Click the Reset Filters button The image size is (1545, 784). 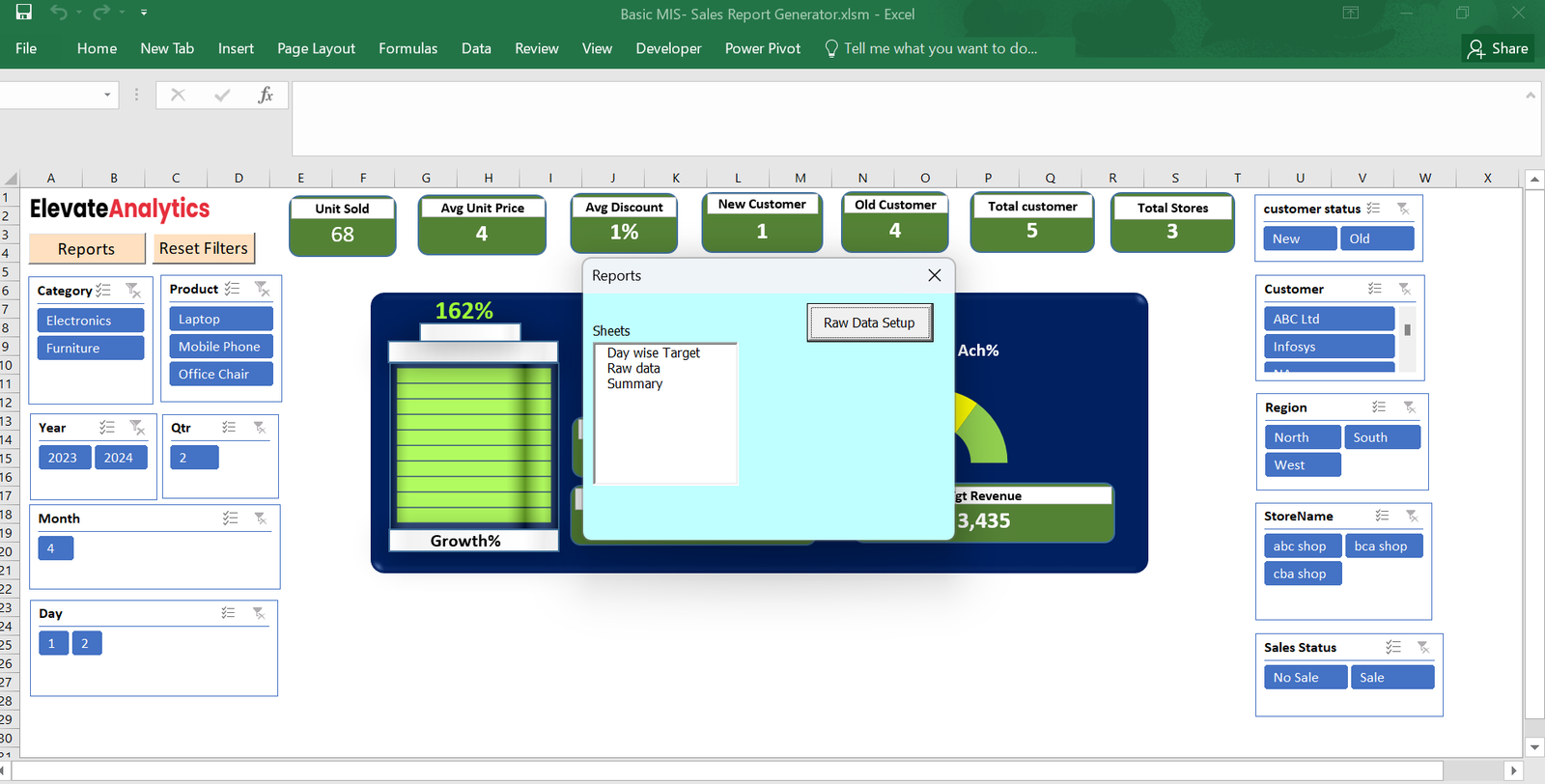pyautogui.click(x=204, y=248)
